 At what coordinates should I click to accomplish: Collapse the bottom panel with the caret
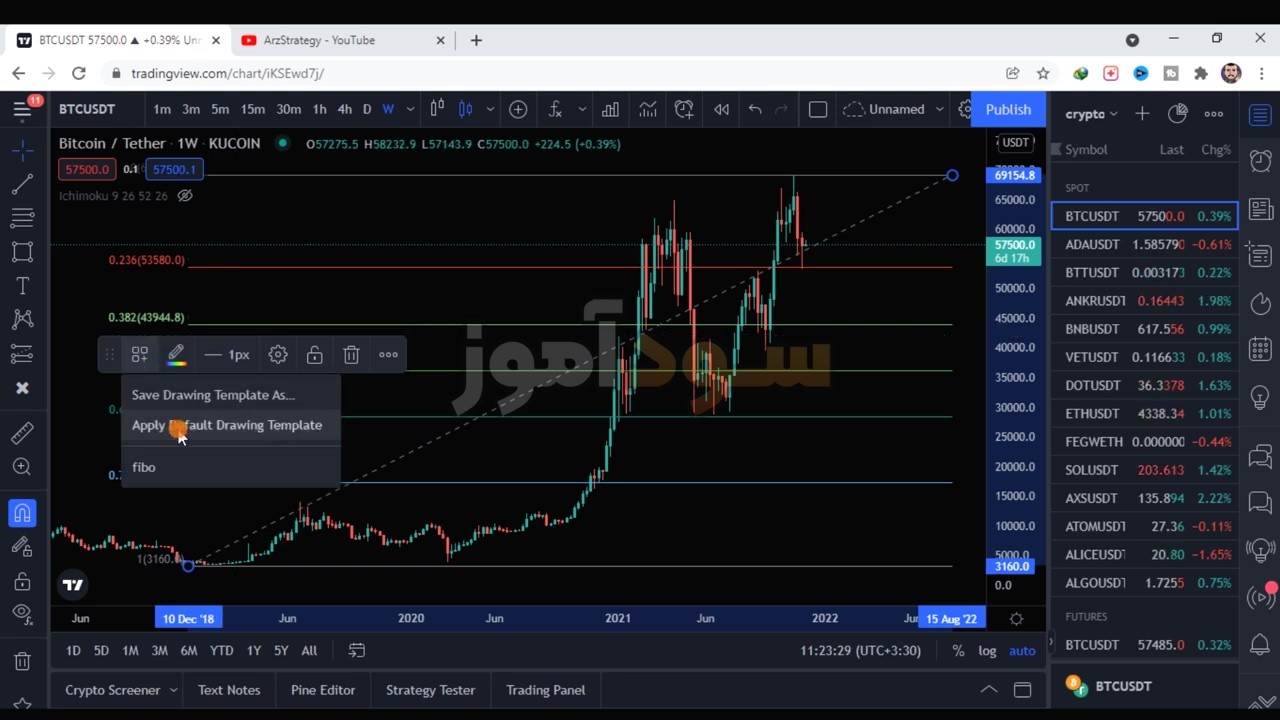988,690
